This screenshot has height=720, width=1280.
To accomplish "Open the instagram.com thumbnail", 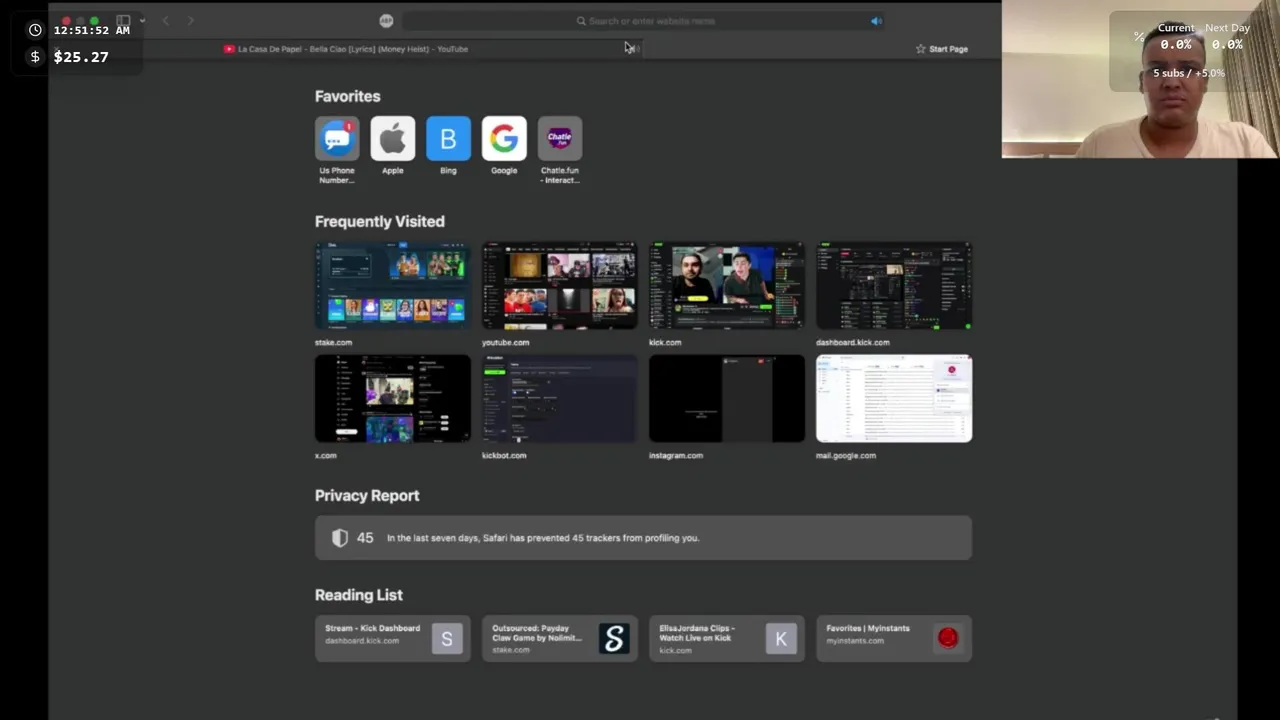I will click(726, 398).
